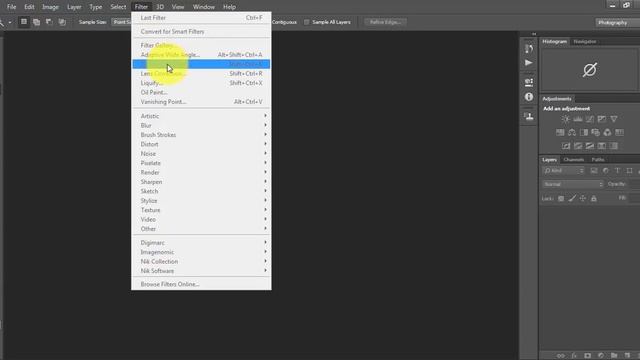Add a Curves adjustment

click(x=590, y=119)
